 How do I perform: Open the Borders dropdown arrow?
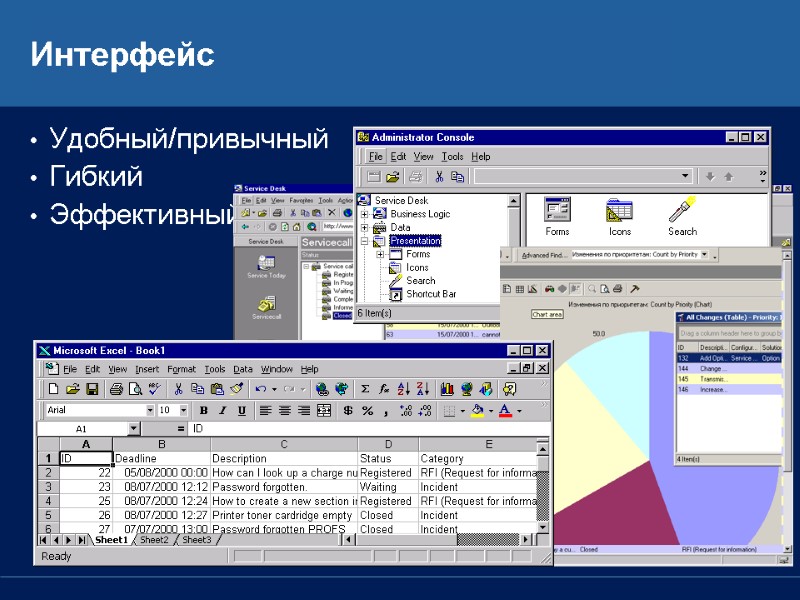tap(463, 410)
